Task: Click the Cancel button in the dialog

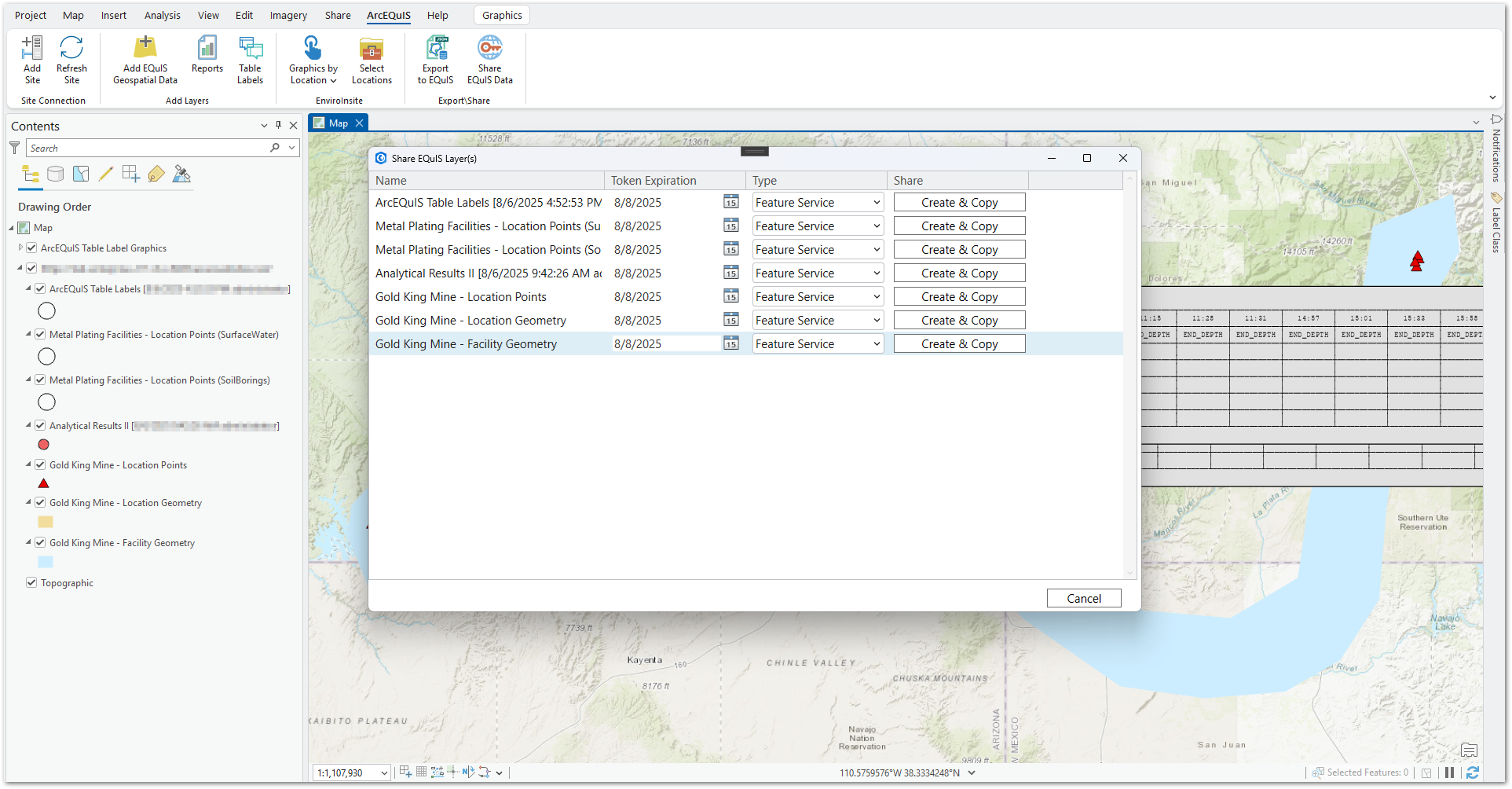Action: tap(1083, 599)
